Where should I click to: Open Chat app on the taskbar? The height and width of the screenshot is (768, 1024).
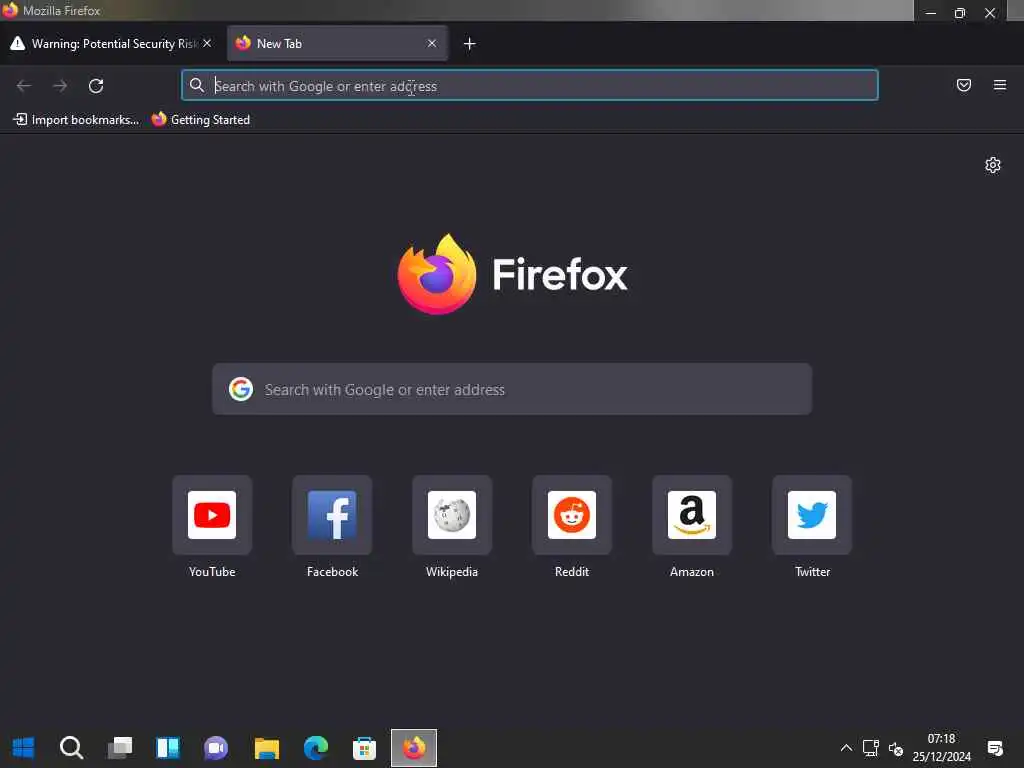(x=216, y=748)
